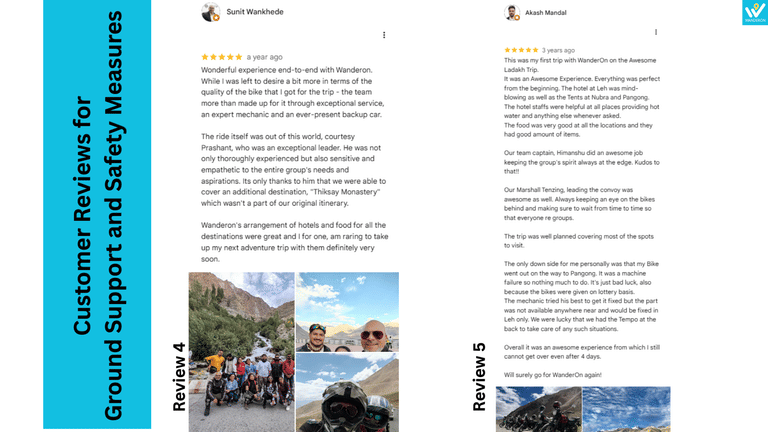This screenshot has width=768, height=432.
Task: Open the helmeted riders selfie photo
Action: coord(347,393)
